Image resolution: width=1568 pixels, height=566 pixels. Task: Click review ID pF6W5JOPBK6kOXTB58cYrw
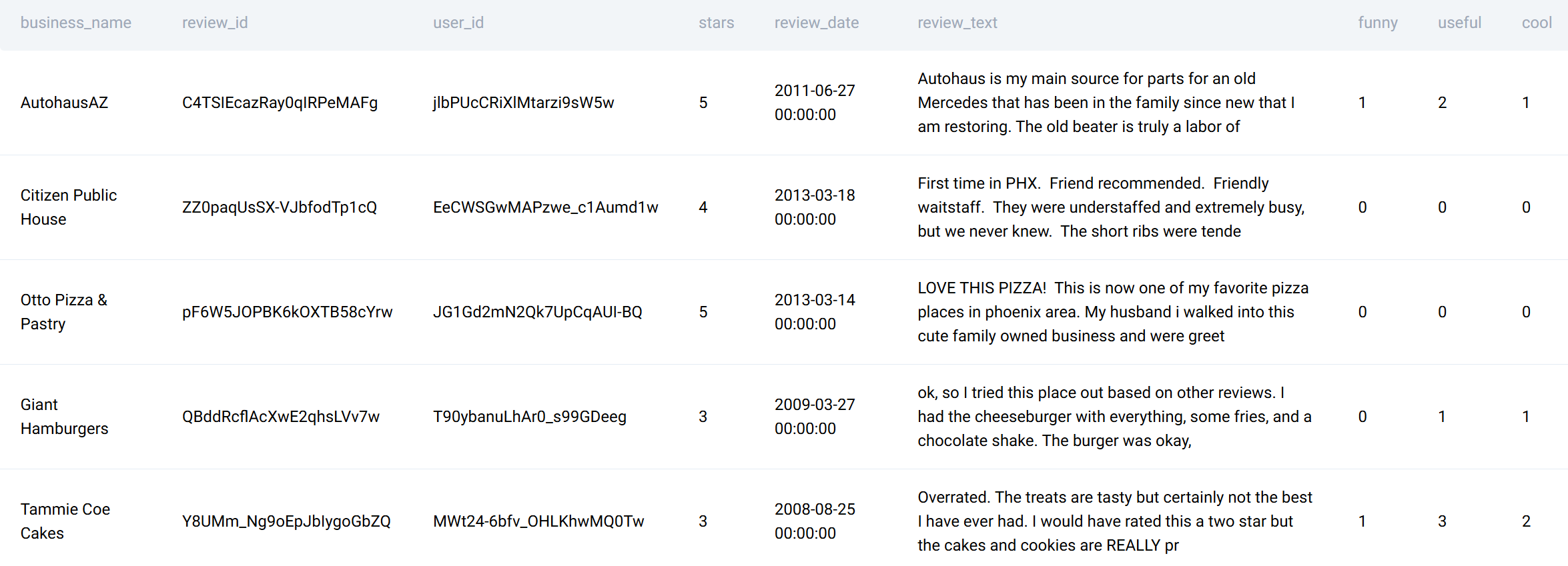288,312
